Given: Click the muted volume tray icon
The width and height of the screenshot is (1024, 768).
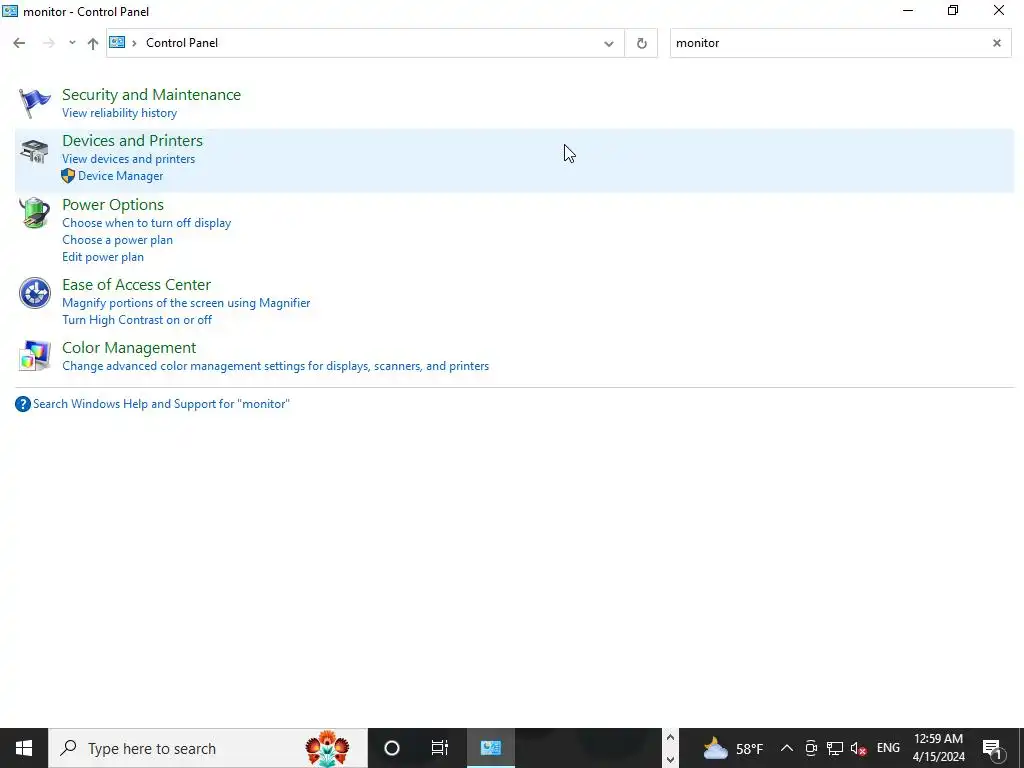Looking at the screenshot, I should coord(859,748).
